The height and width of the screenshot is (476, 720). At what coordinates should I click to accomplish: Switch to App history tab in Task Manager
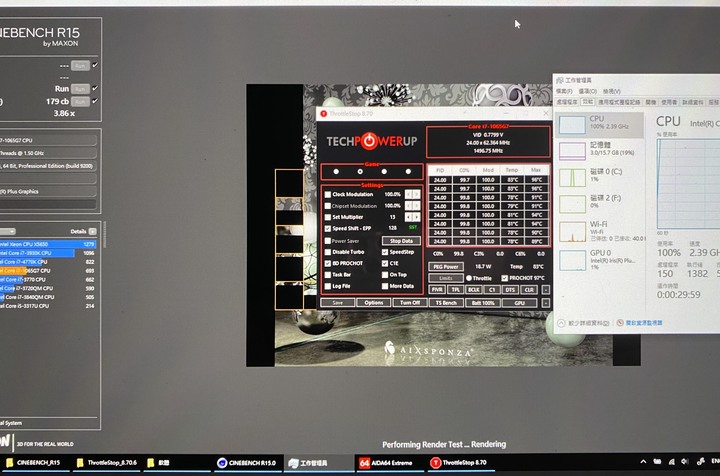point(619,102)
